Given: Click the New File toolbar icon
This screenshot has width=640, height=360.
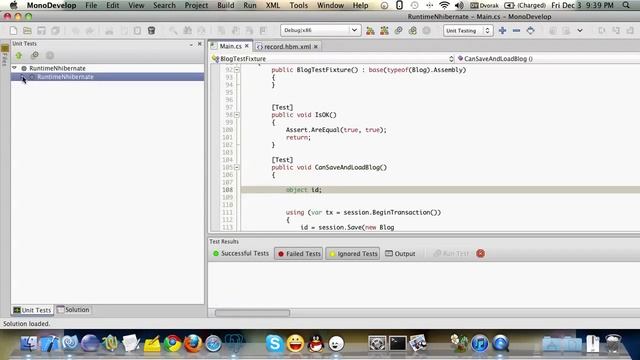Looking at the screenshot, I should [13, 31].
